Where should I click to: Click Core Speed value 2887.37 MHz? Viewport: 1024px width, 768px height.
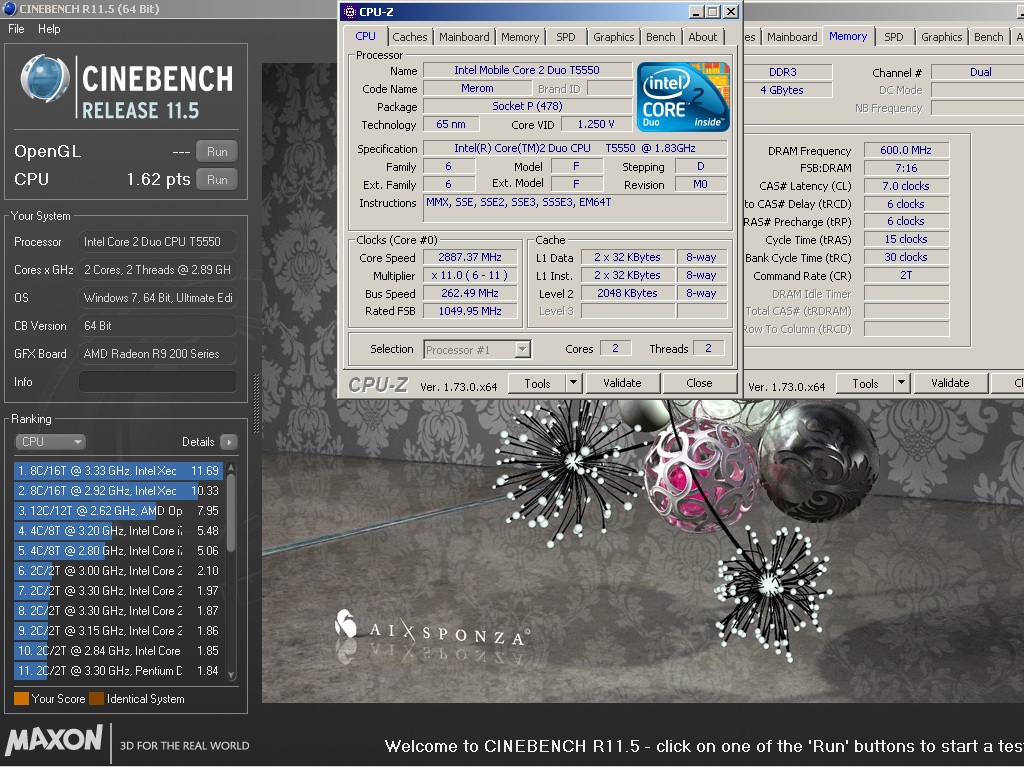pos(470,258)
